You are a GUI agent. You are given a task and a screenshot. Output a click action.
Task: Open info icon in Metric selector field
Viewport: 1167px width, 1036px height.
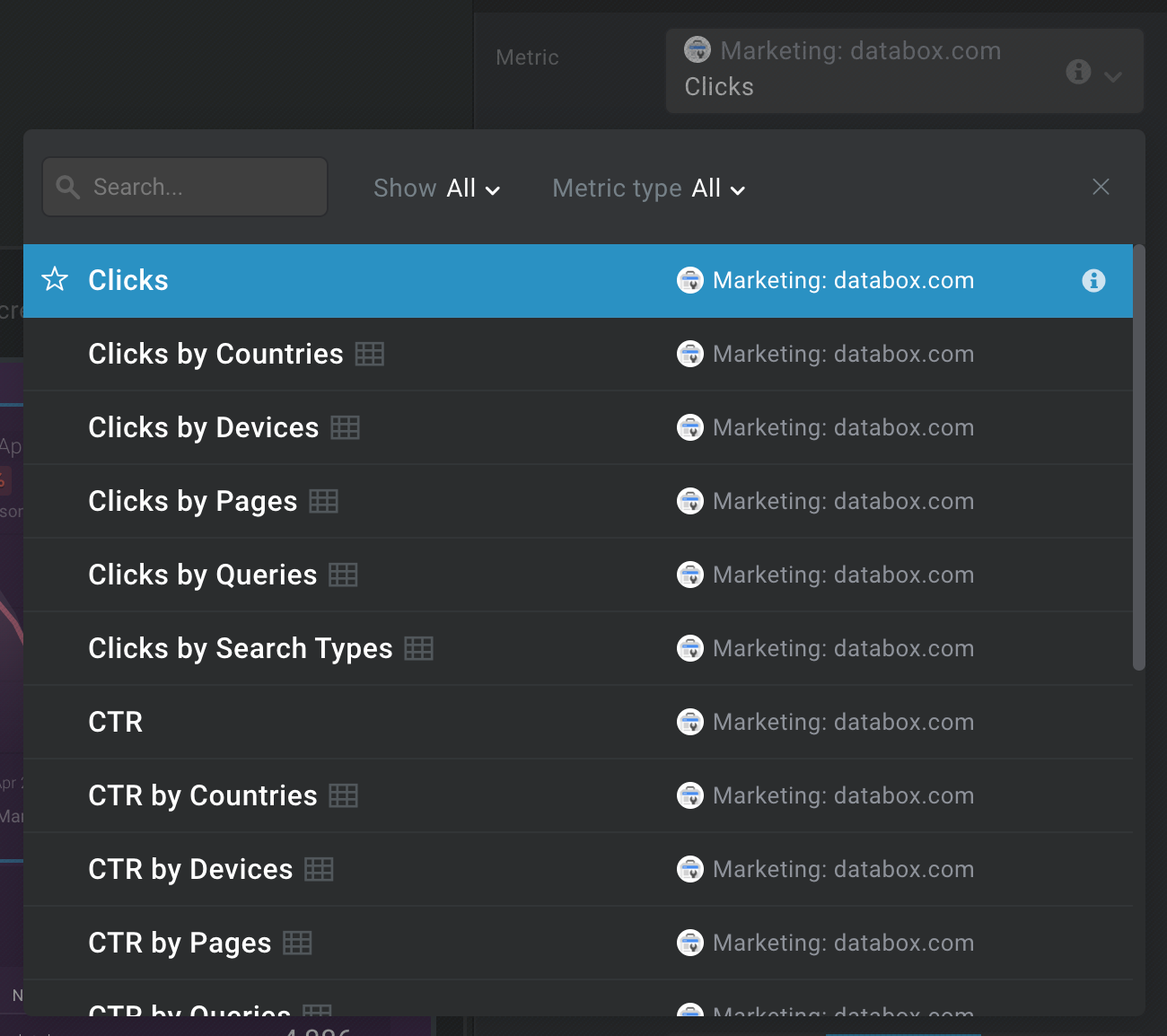click(1078, 72)
